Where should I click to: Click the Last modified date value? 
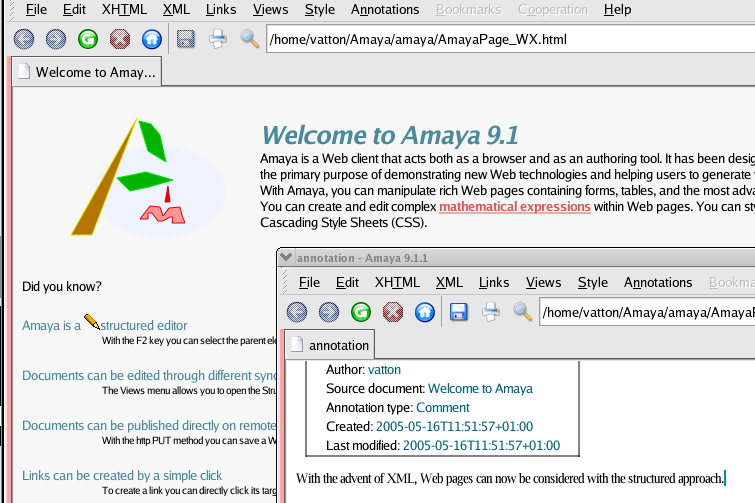pos(482,446)
